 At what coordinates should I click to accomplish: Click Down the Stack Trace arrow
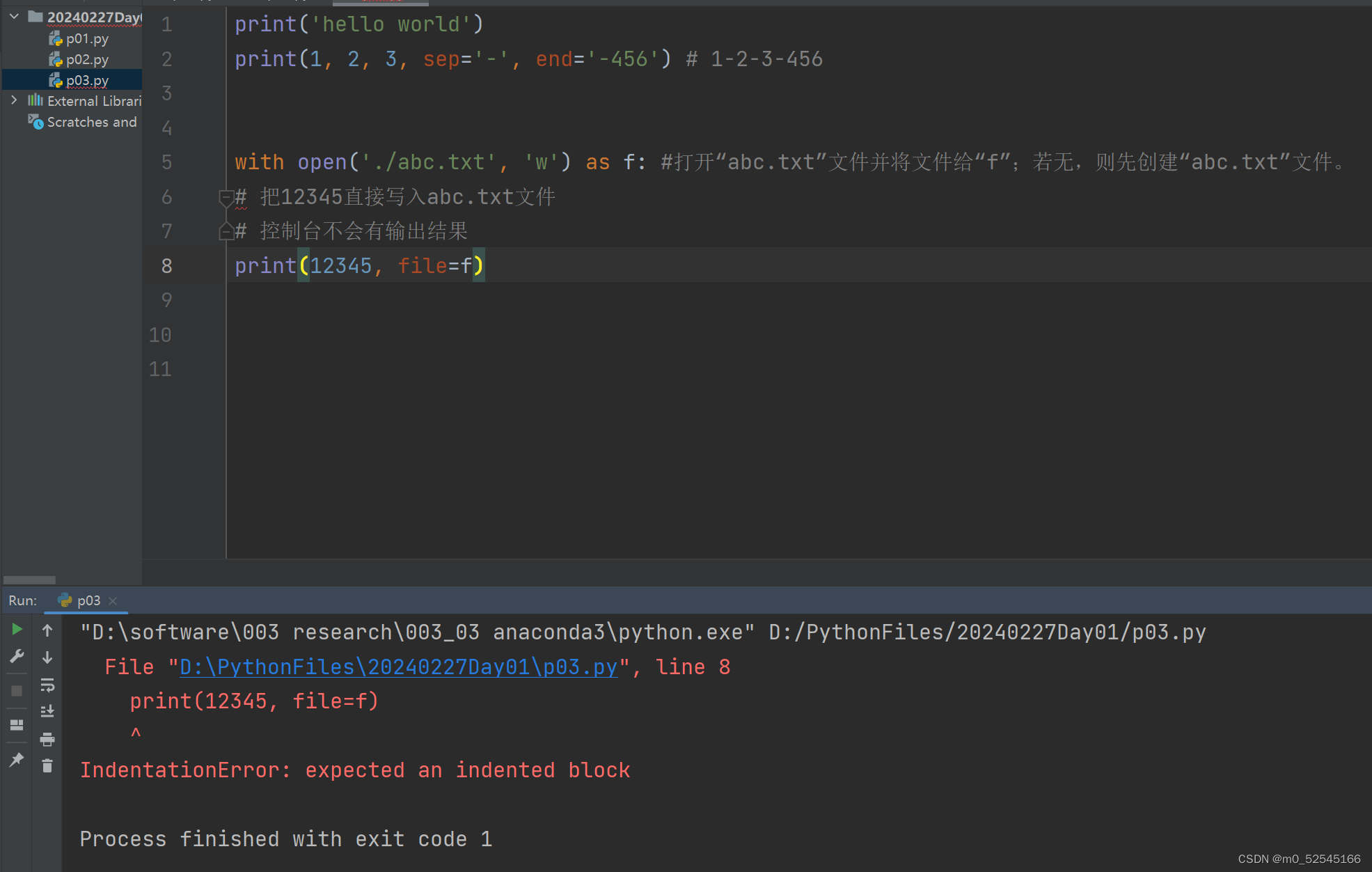[x=47, y=657]
